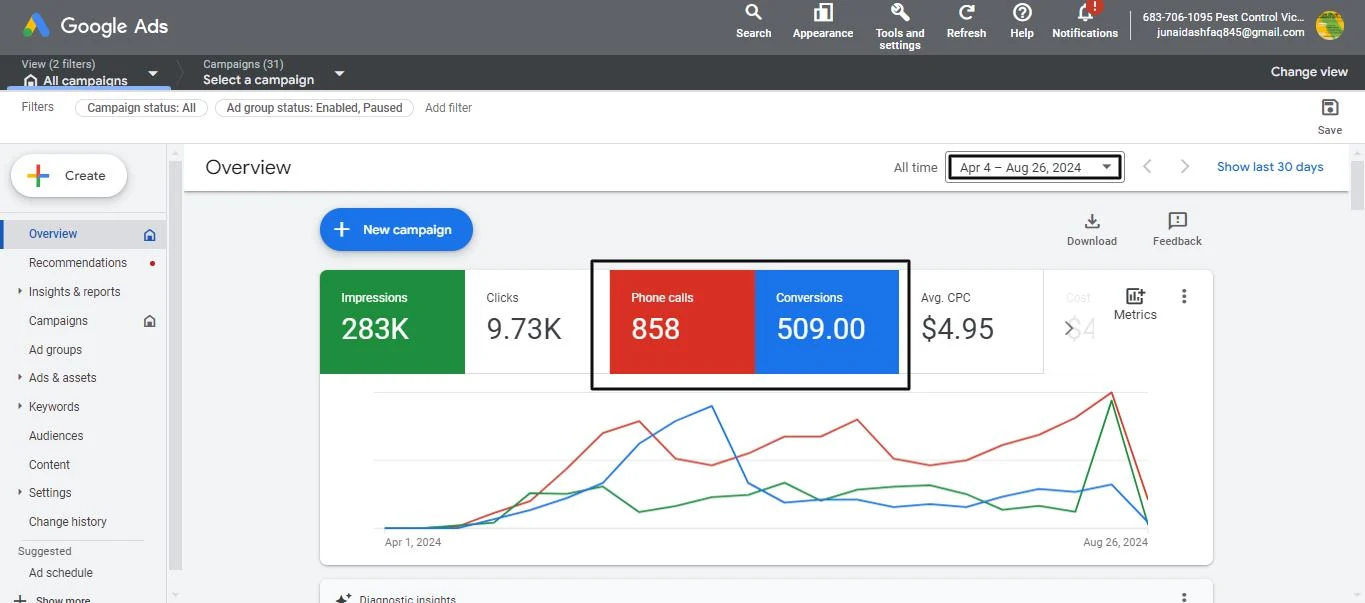Open the Notifications bell icon

(1086, 13)
